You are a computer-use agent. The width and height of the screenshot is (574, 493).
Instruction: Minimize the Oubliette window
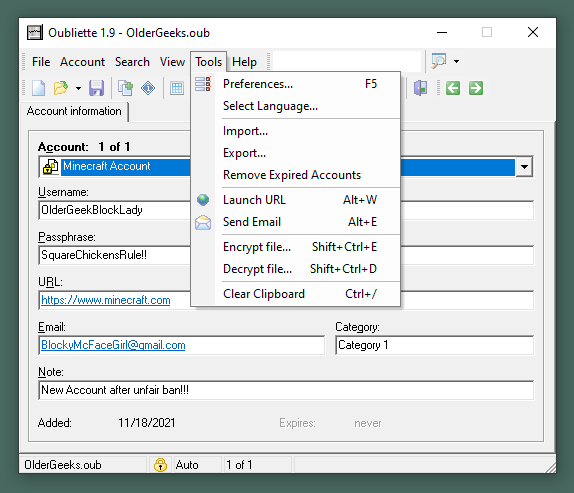tap(442, 32)
